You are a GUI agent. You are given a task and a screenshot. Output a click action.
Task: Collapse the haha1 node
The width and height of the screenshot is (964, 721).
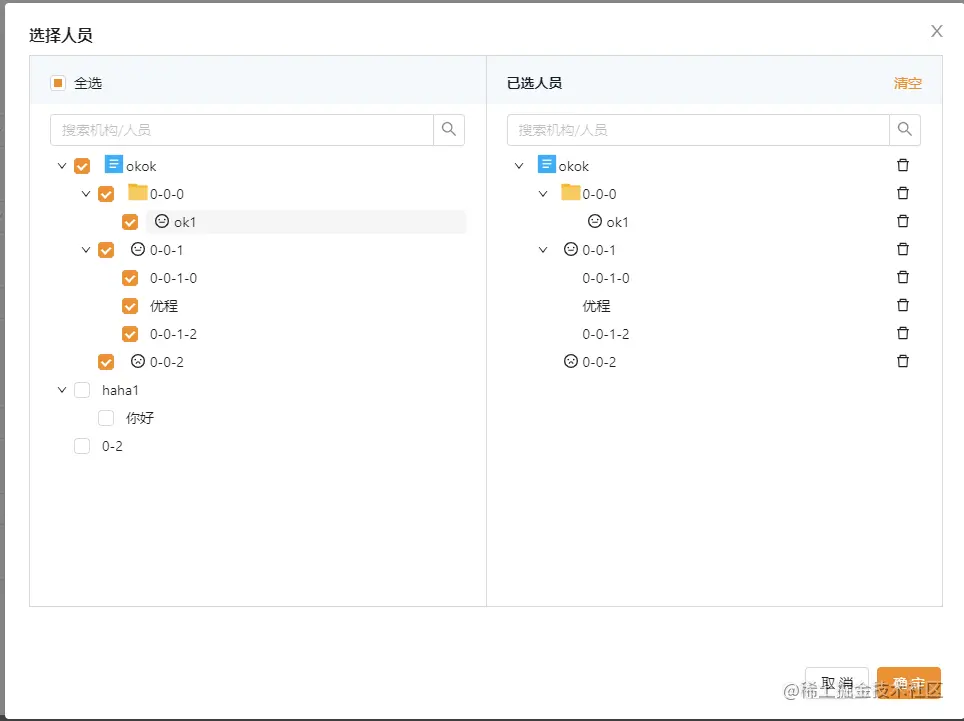click(61, 390)
